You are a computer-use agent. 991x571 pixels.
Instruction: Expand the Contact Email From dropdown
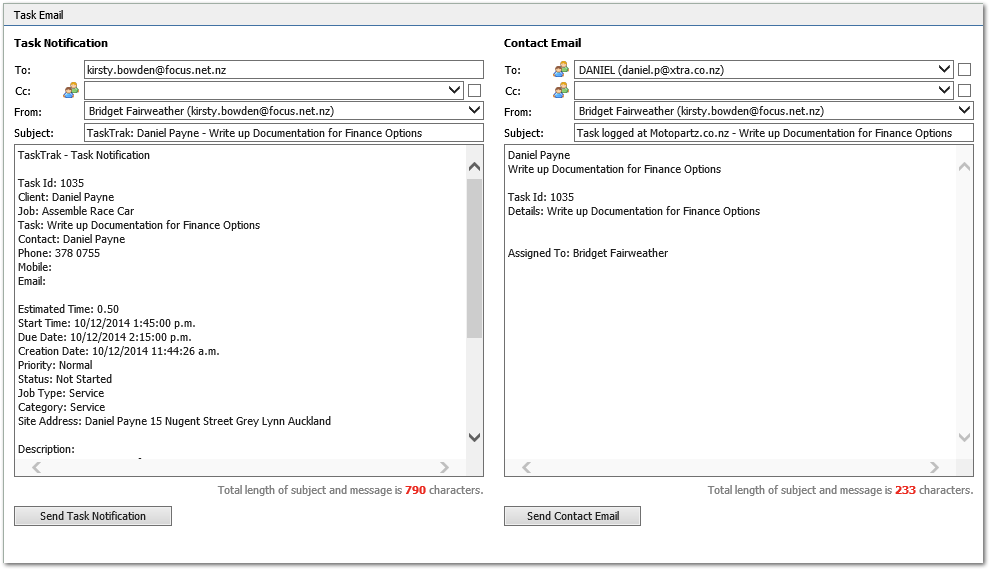click(964, 111)
